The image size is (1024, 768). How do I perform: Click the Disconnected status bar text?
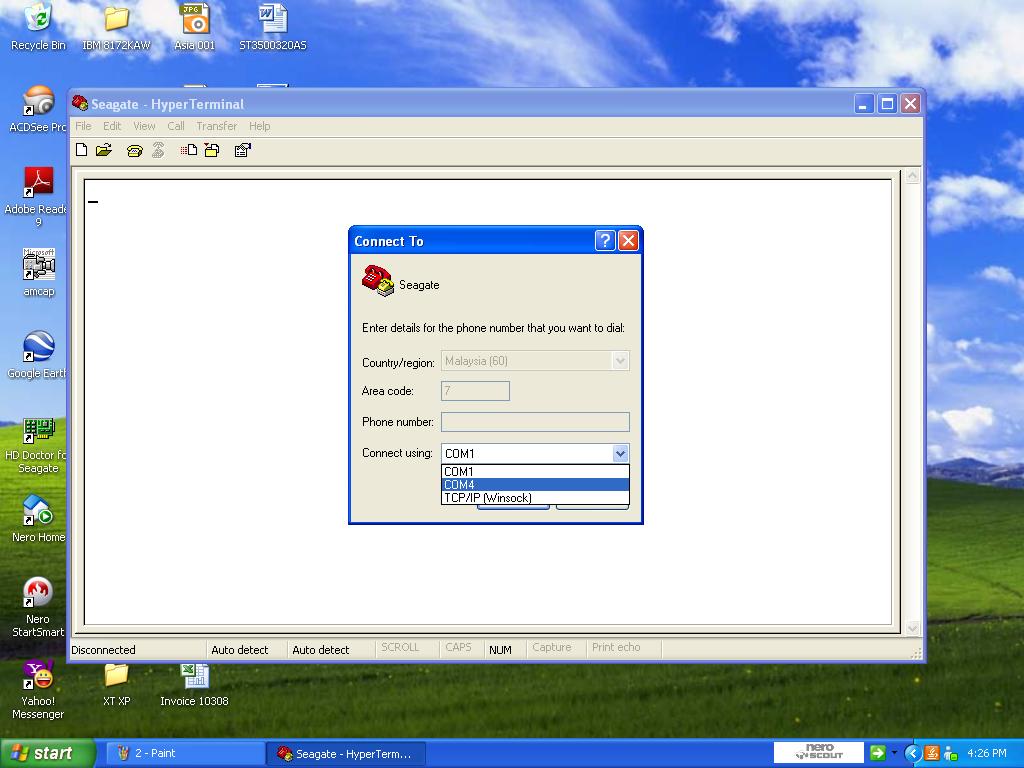point(103,650)
